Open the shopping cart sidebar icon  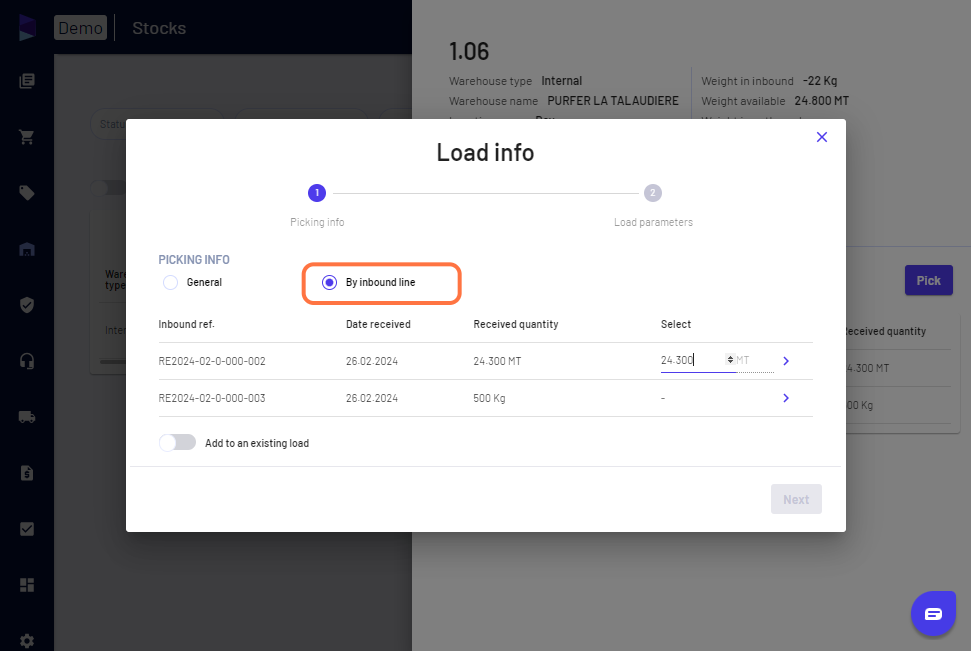(x=27, y=137)
